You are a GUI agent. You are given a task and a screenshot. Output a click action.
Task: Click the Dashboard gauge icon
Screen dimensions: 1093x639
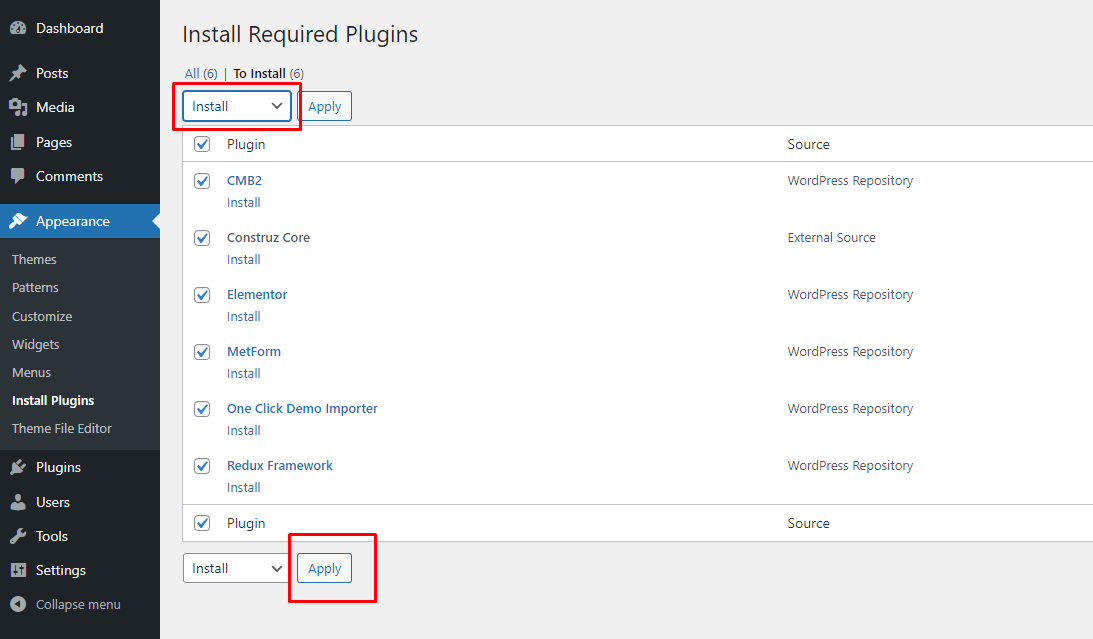click(18, 28)
